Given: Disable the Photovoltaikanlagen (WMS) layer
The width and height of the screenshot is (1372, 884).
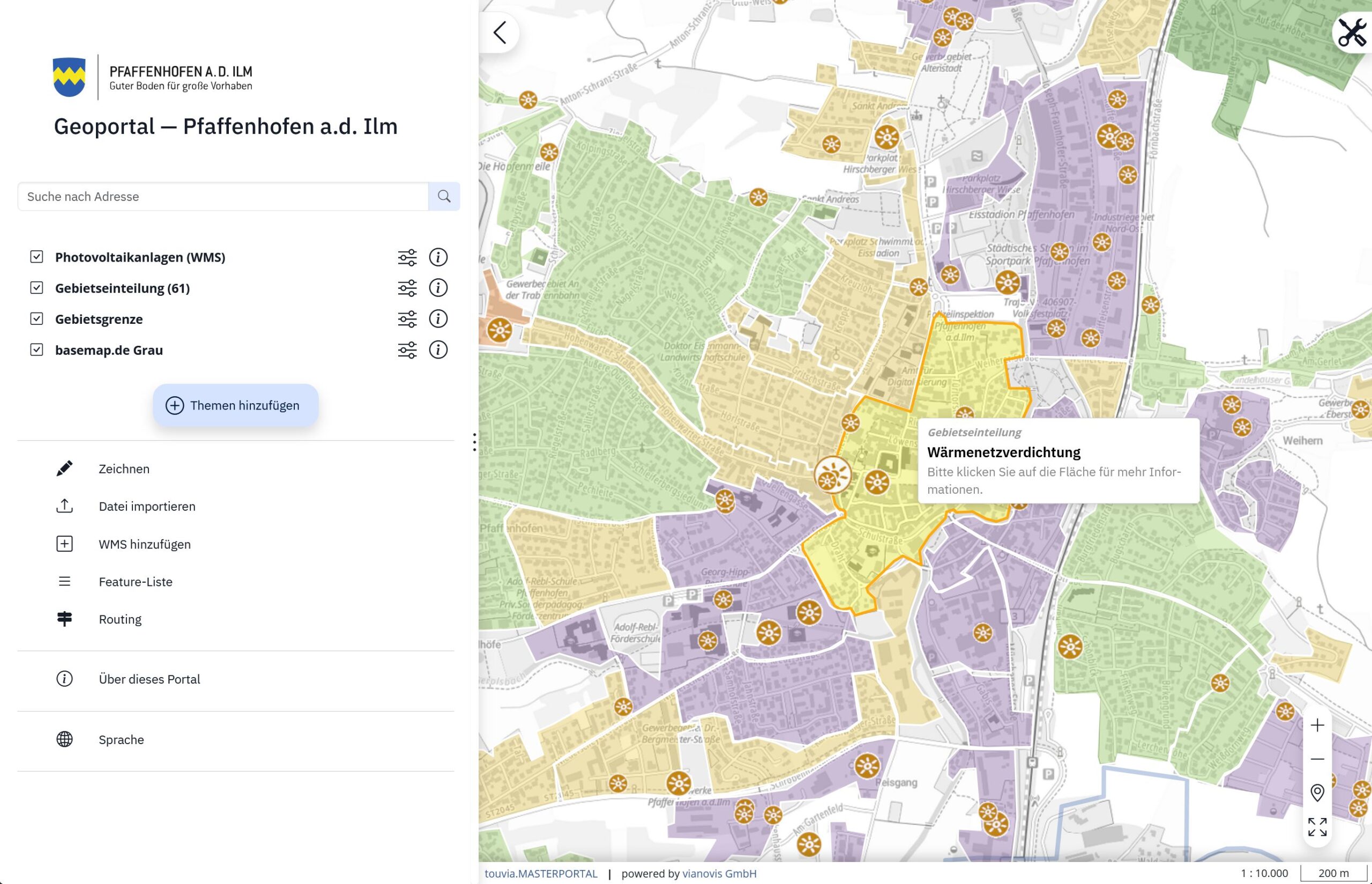Looking at the screenshot, I should click(35, 257).
